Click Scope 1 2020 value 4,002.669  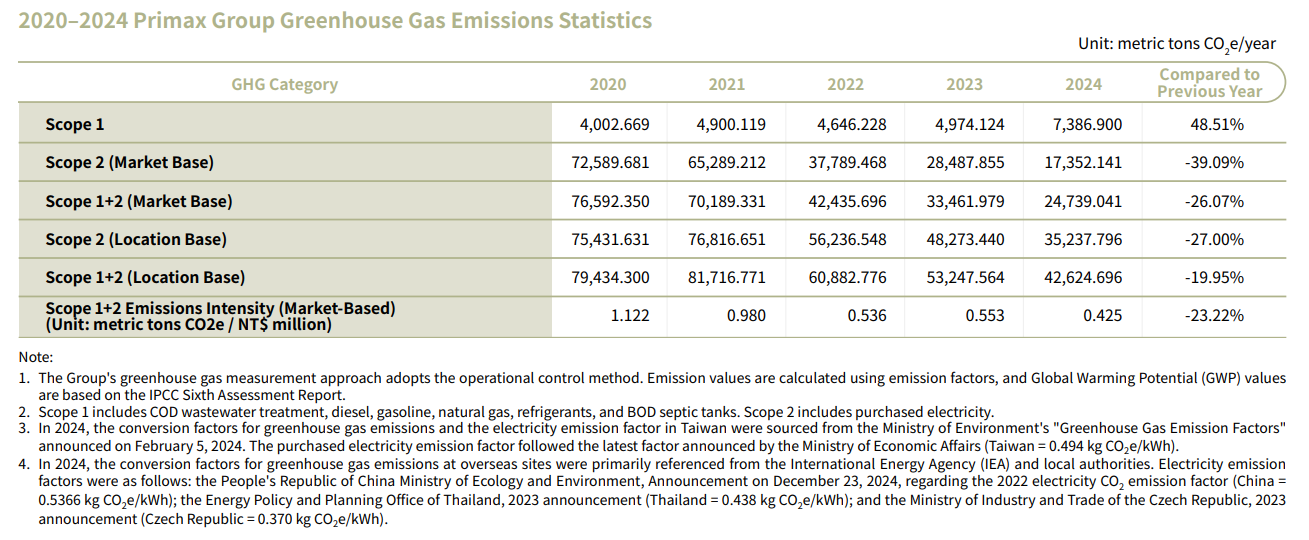point(615,125)
